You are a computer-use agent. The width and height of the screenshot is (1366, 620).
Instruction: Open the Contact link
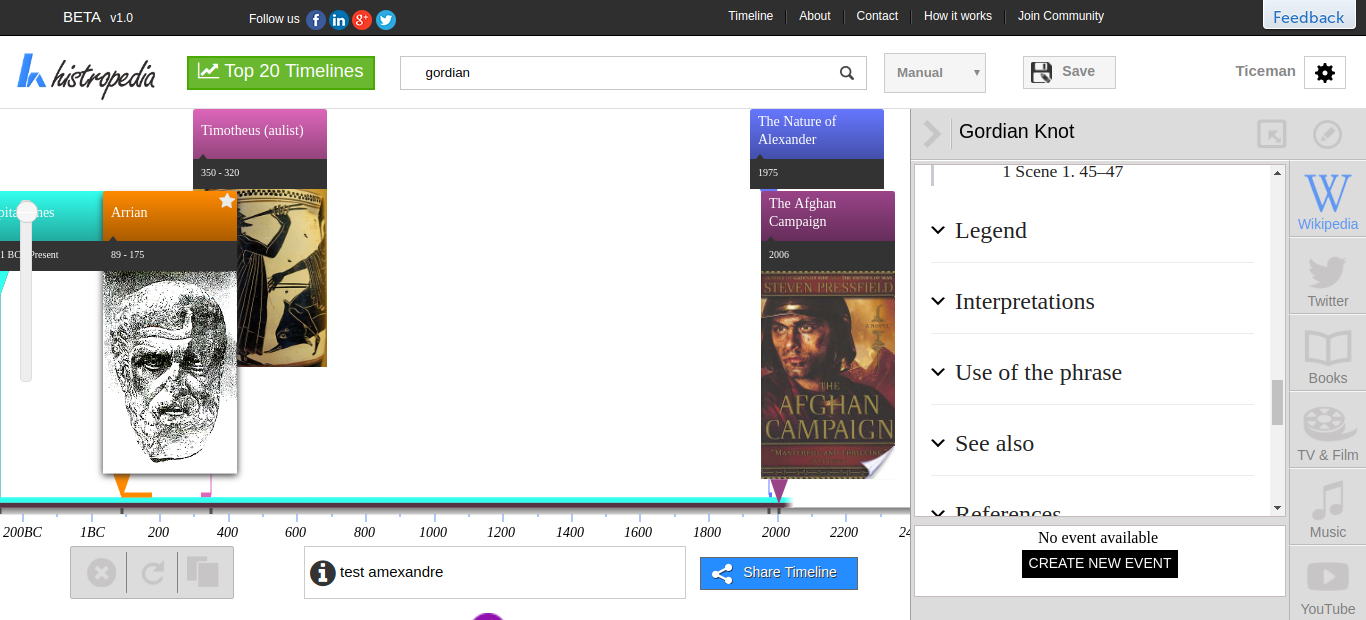point(877,16)
